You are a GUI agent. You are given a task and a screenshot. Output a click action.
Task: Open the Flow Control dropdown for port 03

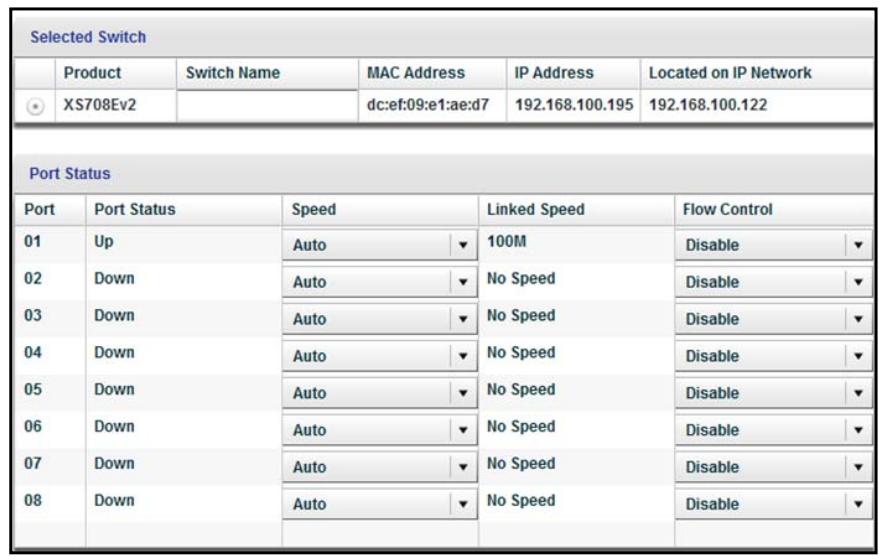(774, 319)
